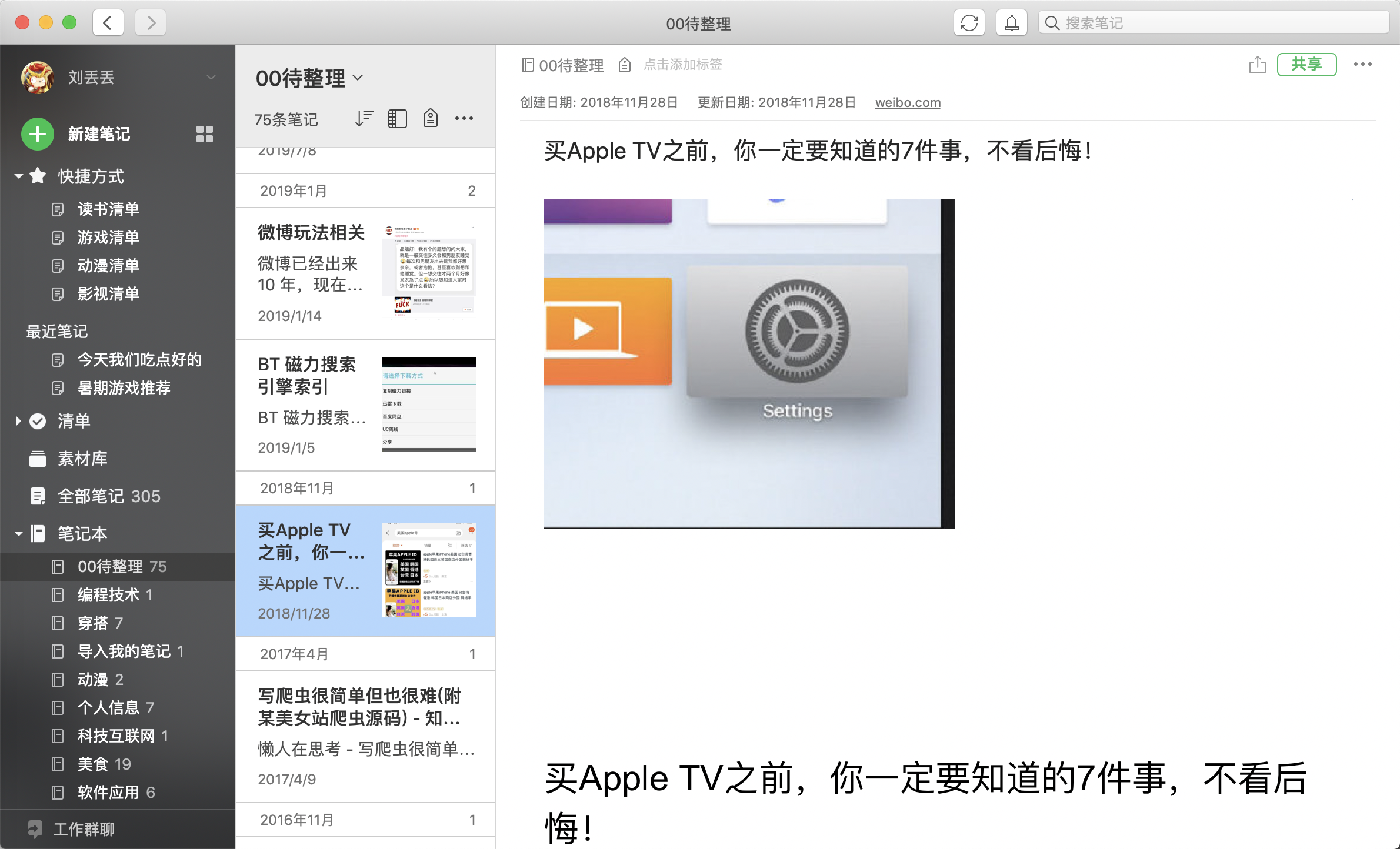Open the weibo.com source link
The height and width of the screenshot is (849, 1400).
click(908, 102)
